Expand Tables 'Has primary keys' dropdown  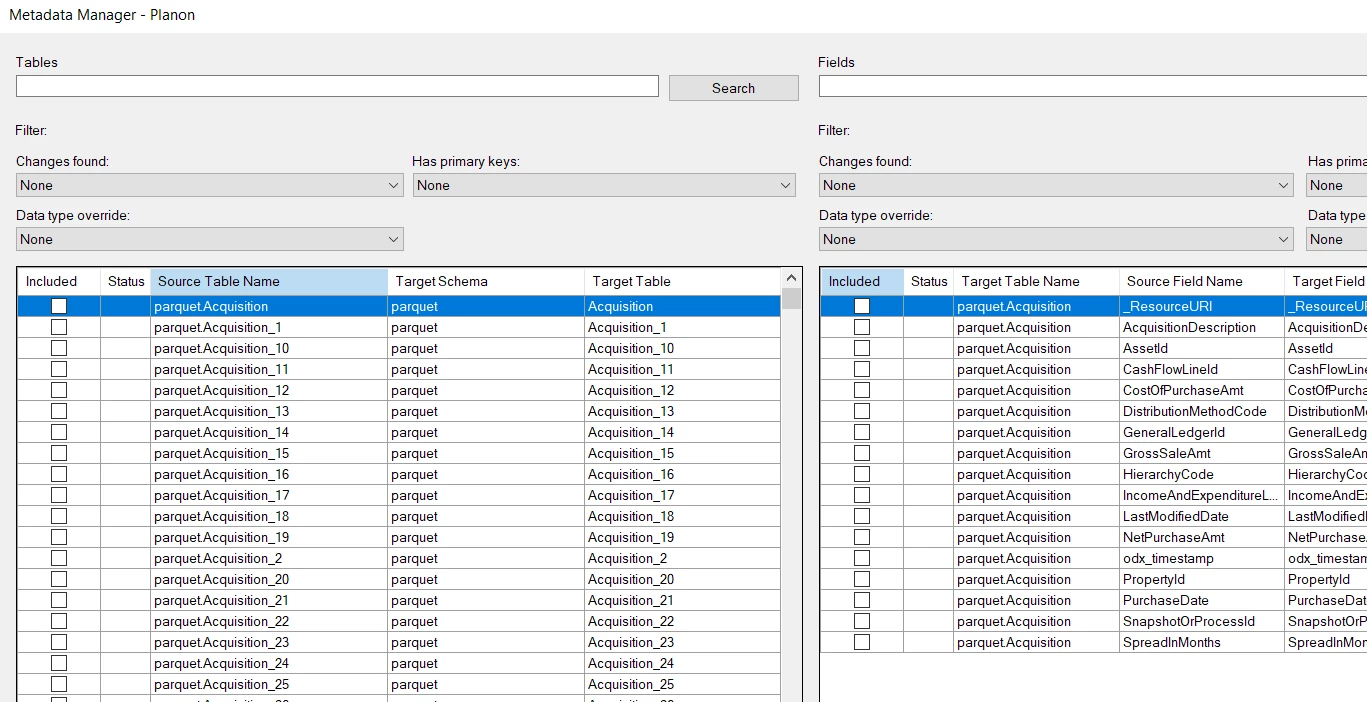point(604,185)
